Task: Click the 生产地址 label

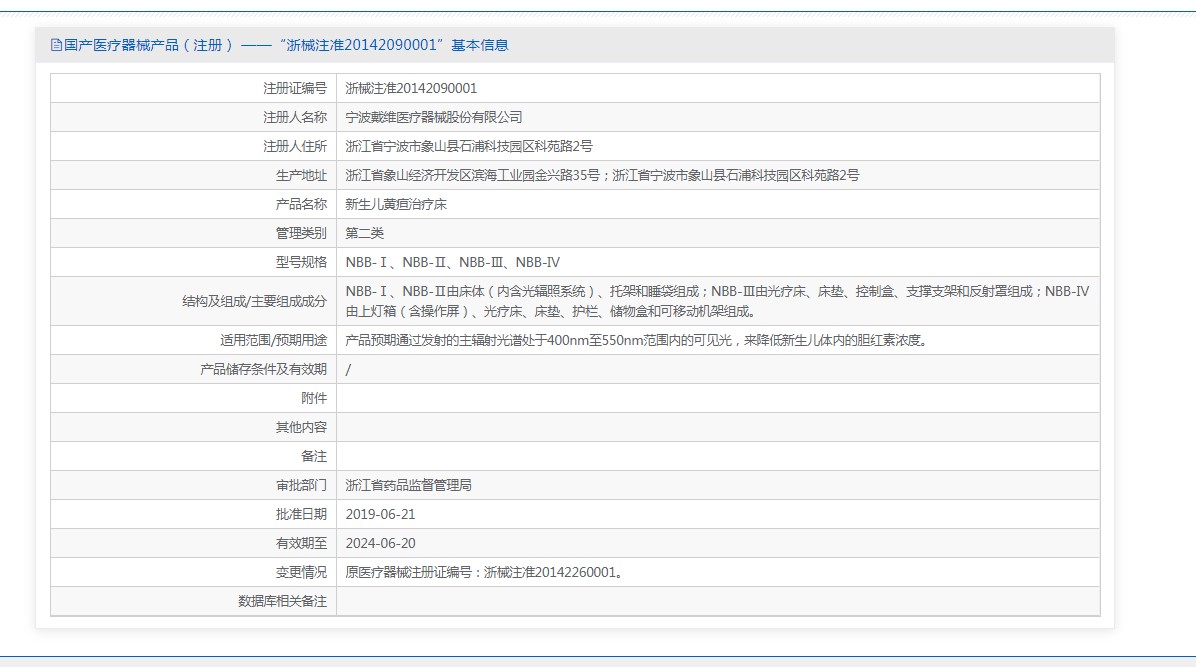Action: (301, 176)
